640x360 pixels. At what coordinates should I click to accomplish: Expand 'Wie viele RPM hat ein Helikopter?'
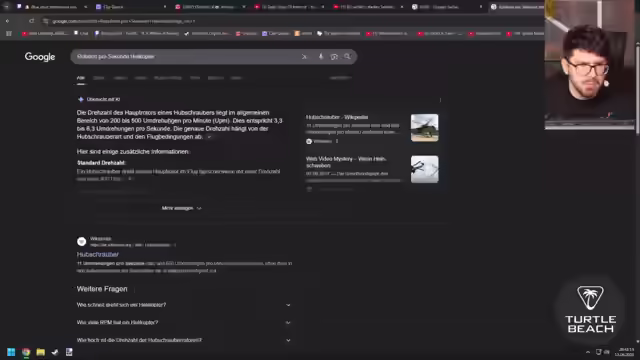point(184,322)
